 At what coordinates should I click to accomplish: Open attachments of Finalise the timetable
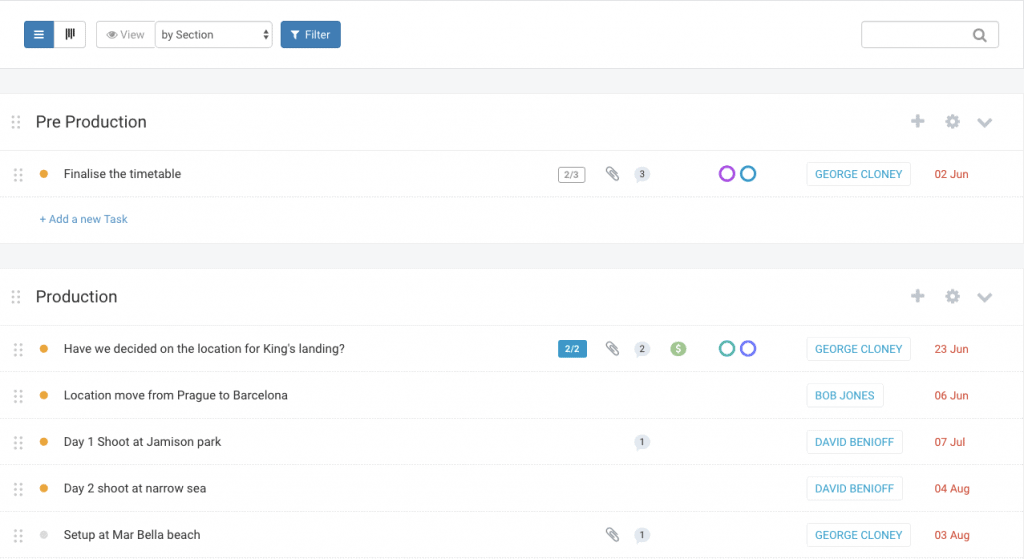[x=612, y=174]
